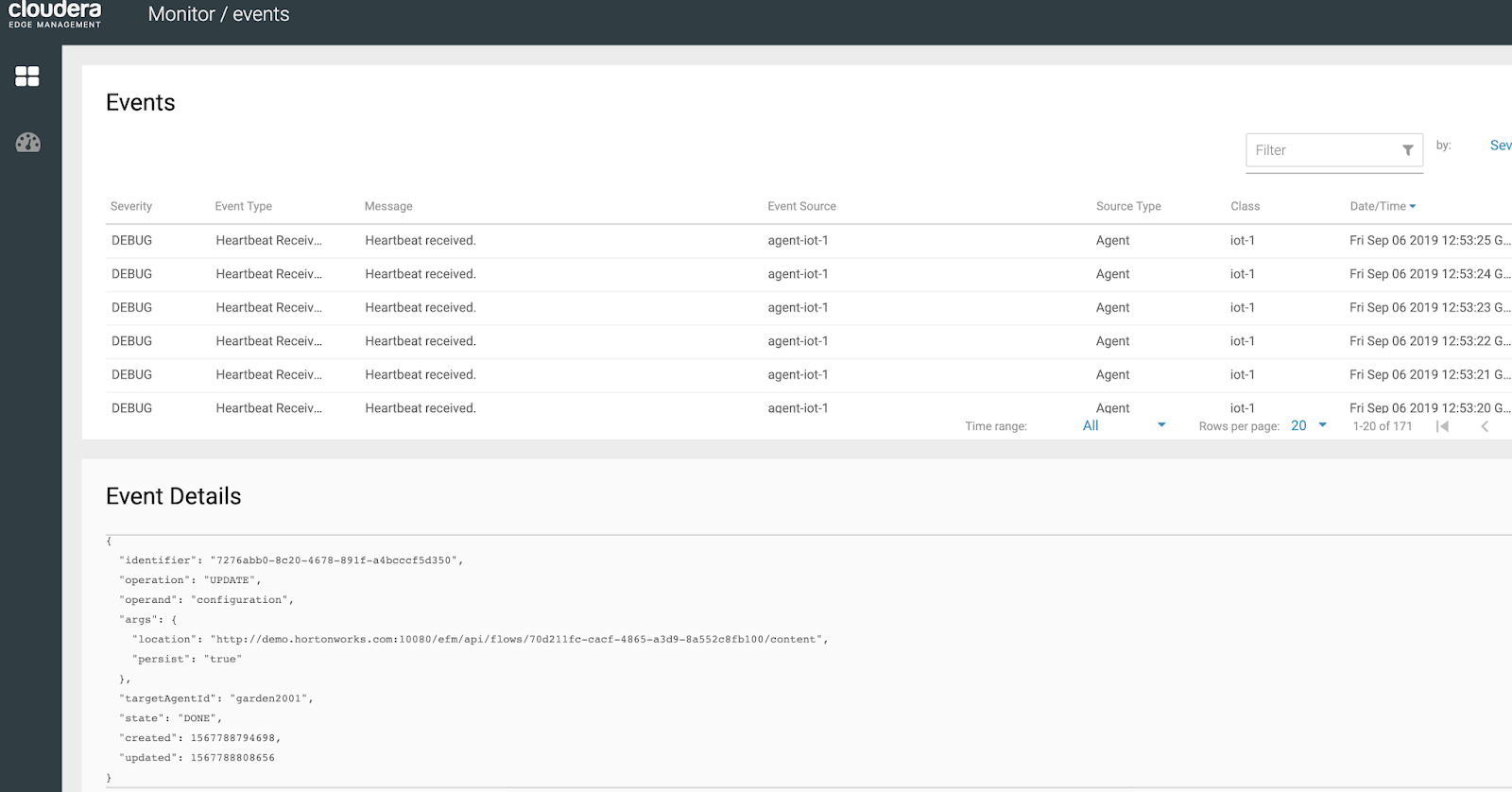Click the Date/Time sort arrow

(1413, 206)
